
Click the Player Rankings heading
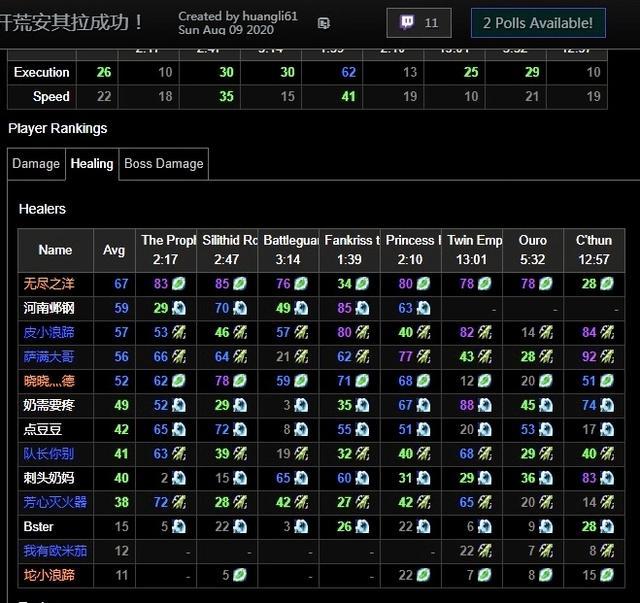click(x=58, y=128)
